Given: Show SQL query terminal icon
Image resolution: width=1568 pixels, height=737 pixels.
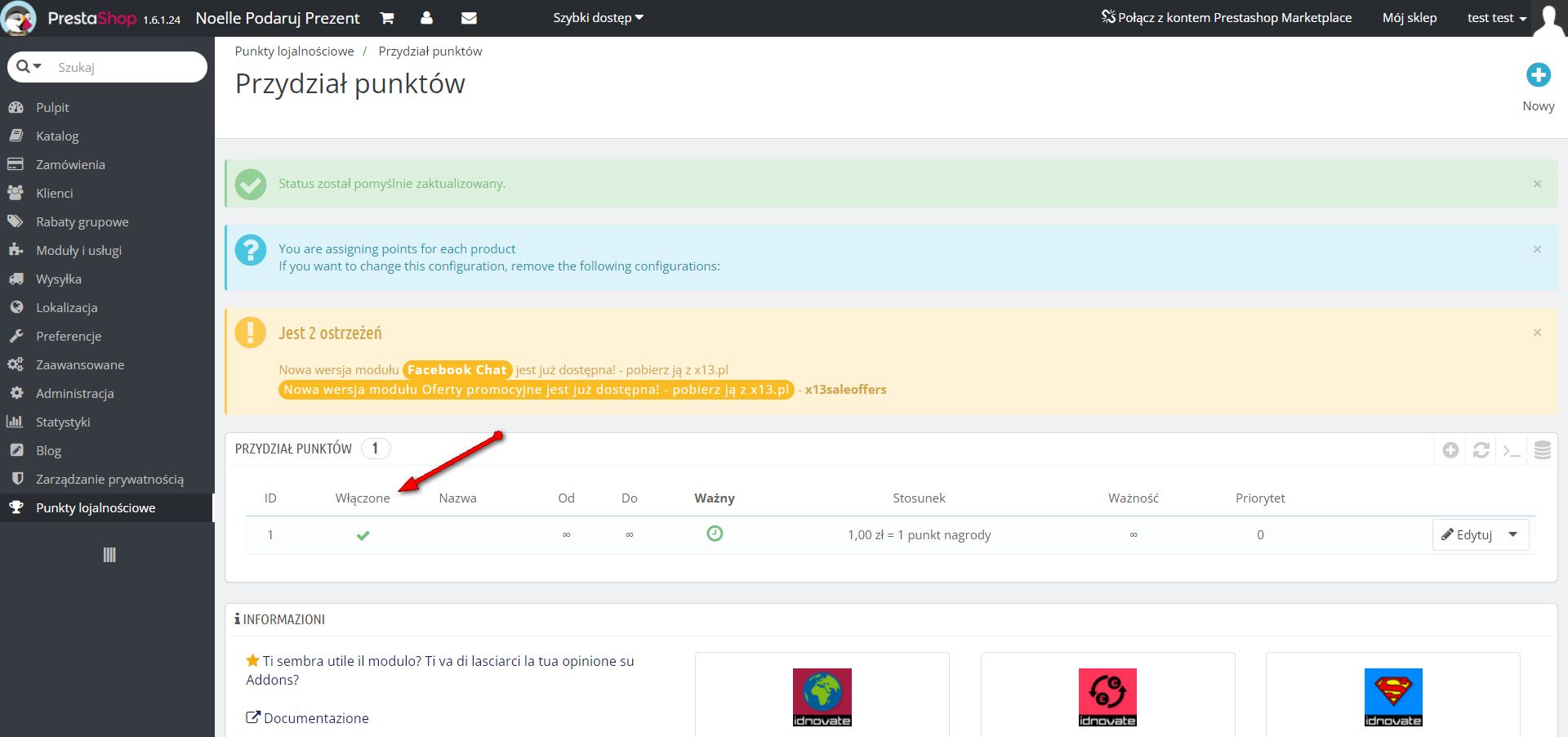Looking at the screenshot, I should tap(1512, 450).
